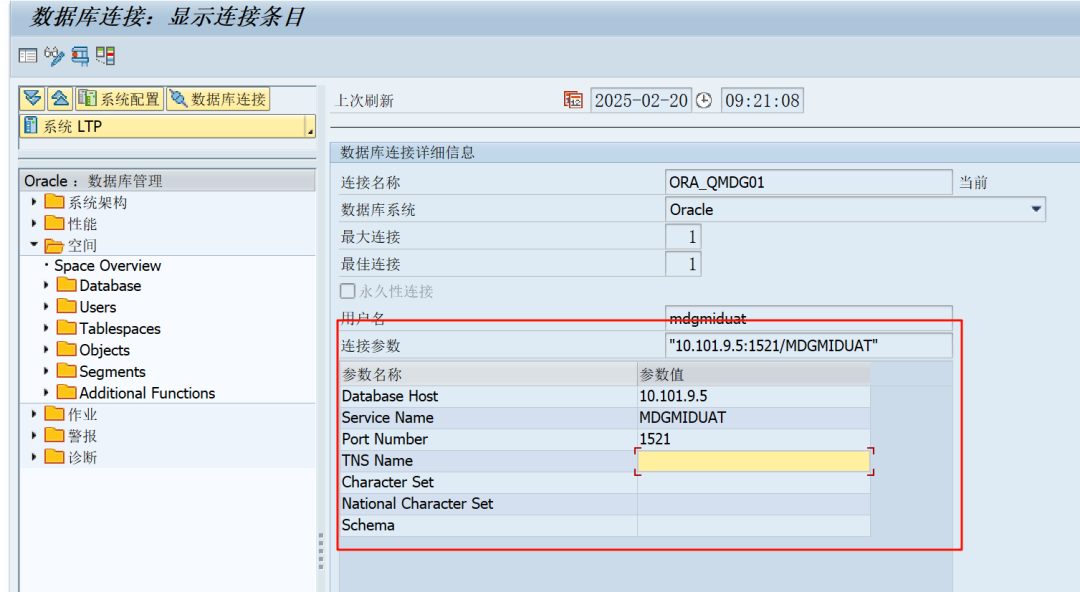This screenshot has height=592, width=1080.
Task: Select the Oracle：数据库管理 tree header
Action: (167, 181)
